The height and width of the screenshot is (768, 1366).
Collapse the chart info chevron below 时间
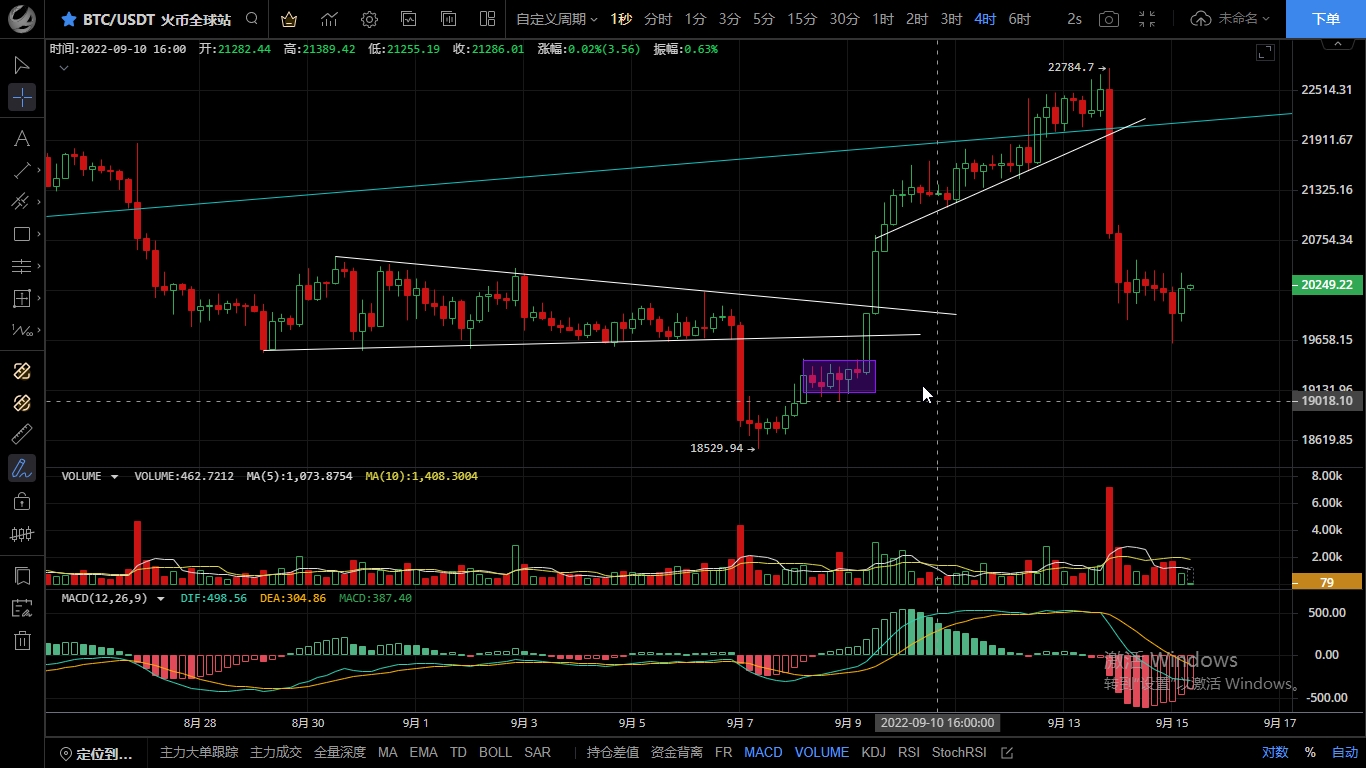pos(63,68)
